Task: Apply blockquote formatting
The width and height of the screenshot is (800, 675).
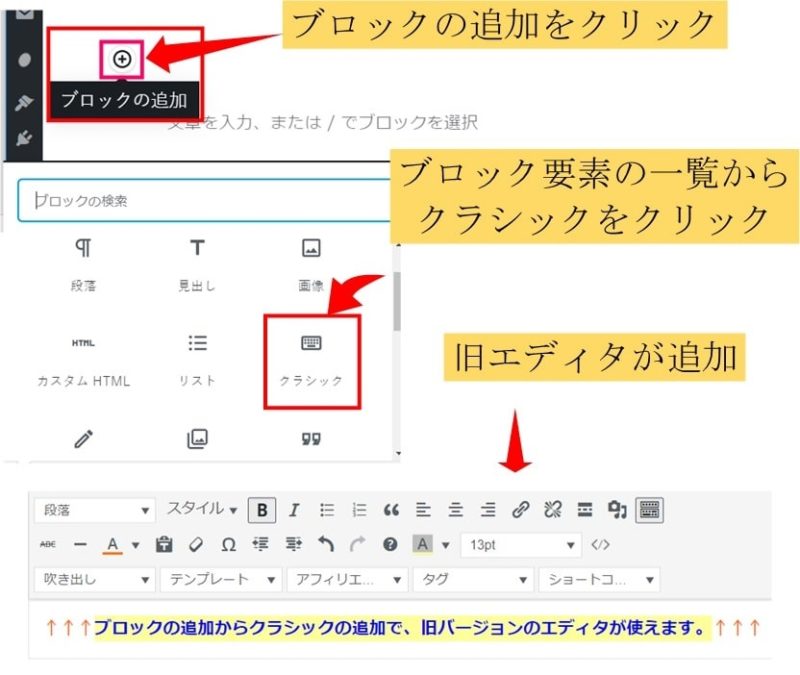Action: (391, 510)
